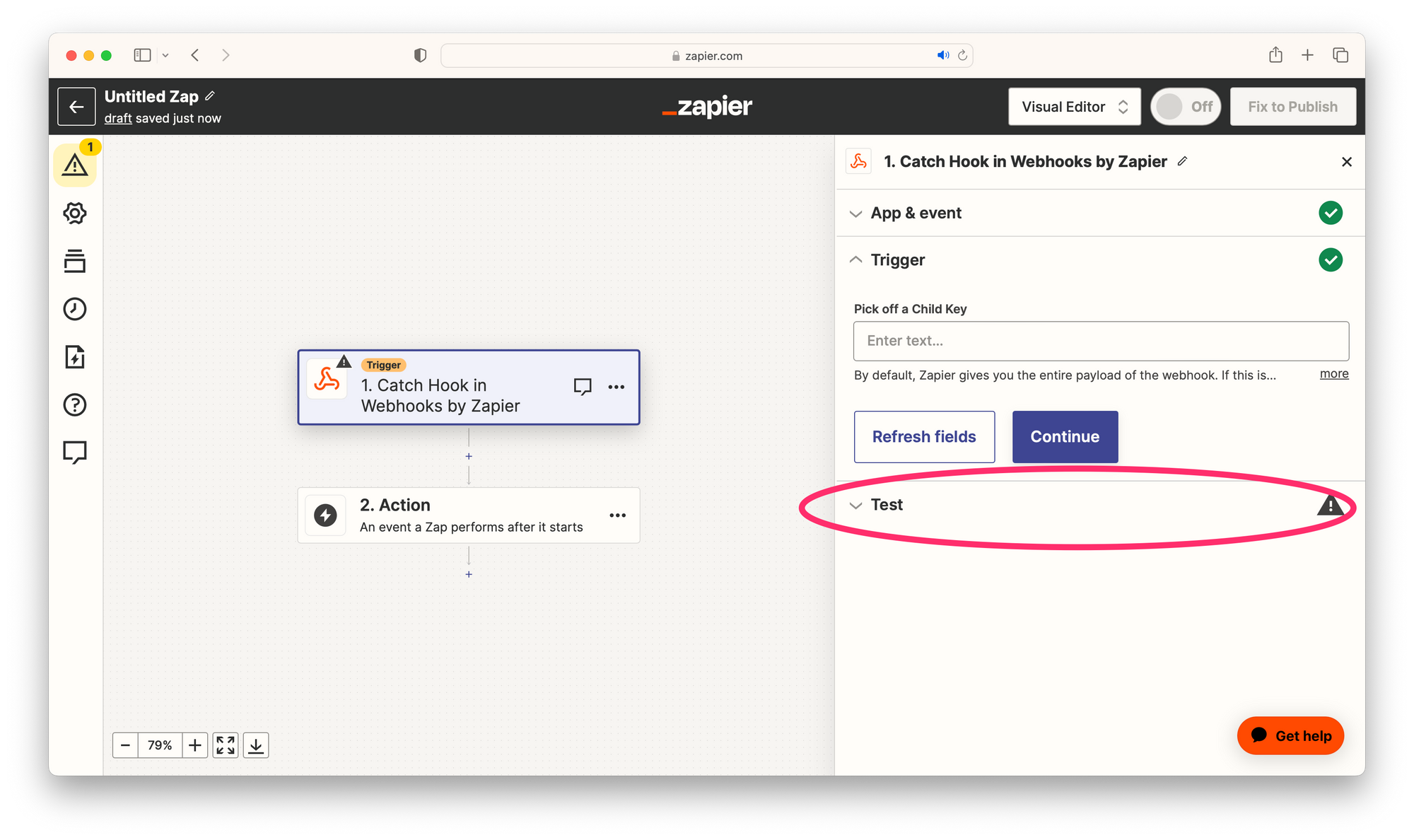Click the Webhooks icon on trigger card
Viewport: 1414px width, 840px height.
[327, 380]
